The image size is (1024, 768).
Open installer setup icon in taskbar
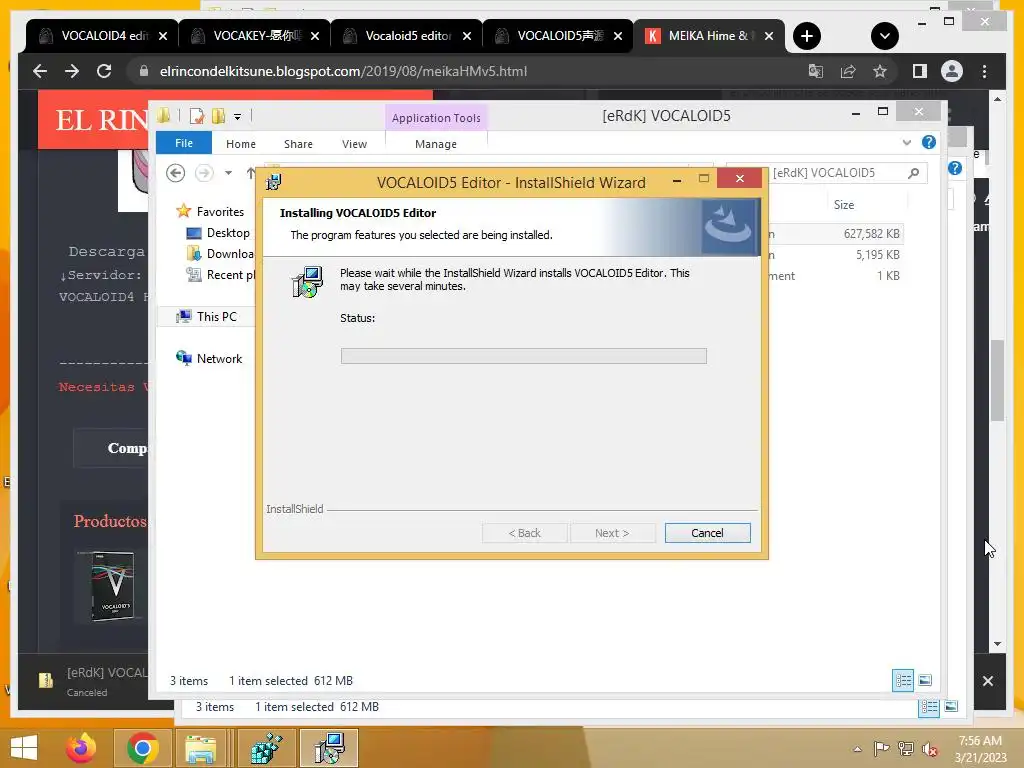[329, 748]
